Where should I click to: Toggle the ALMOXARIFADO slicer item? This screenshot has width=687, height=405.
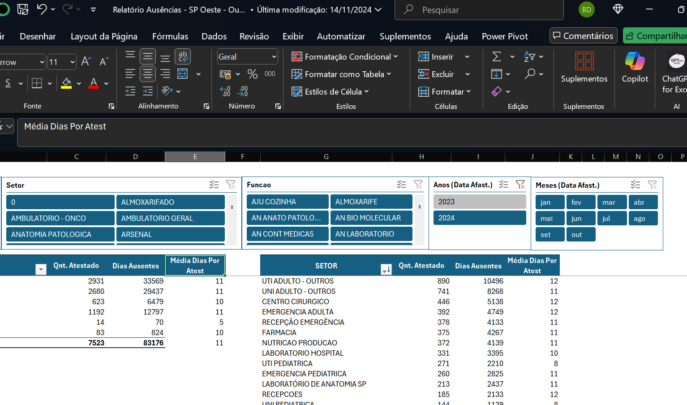click(170, 202)
